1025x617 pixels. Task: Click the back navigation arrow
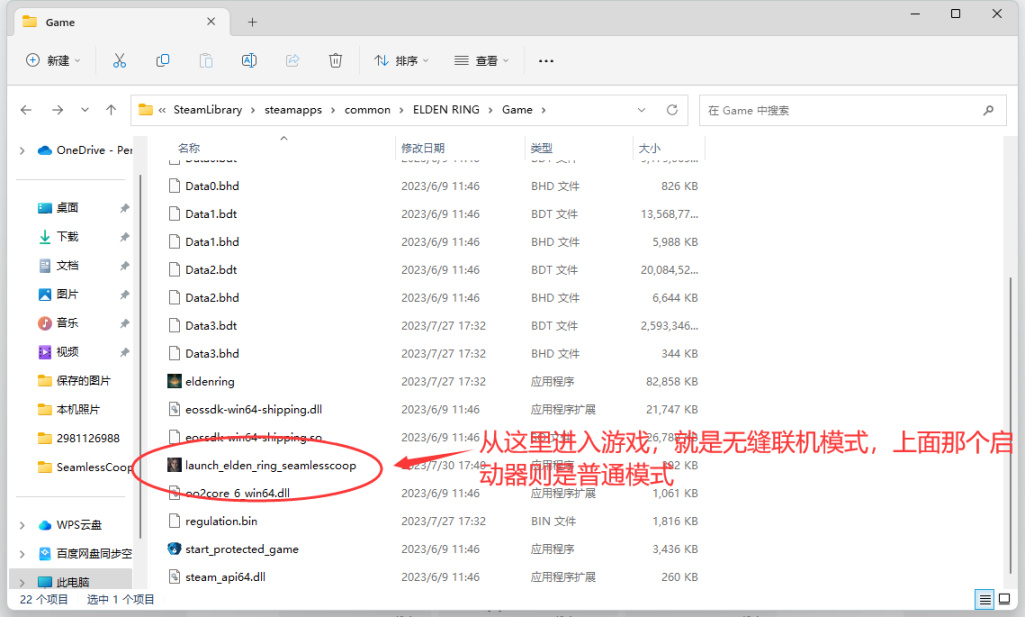pyautogui.click(x=25, y=109)
